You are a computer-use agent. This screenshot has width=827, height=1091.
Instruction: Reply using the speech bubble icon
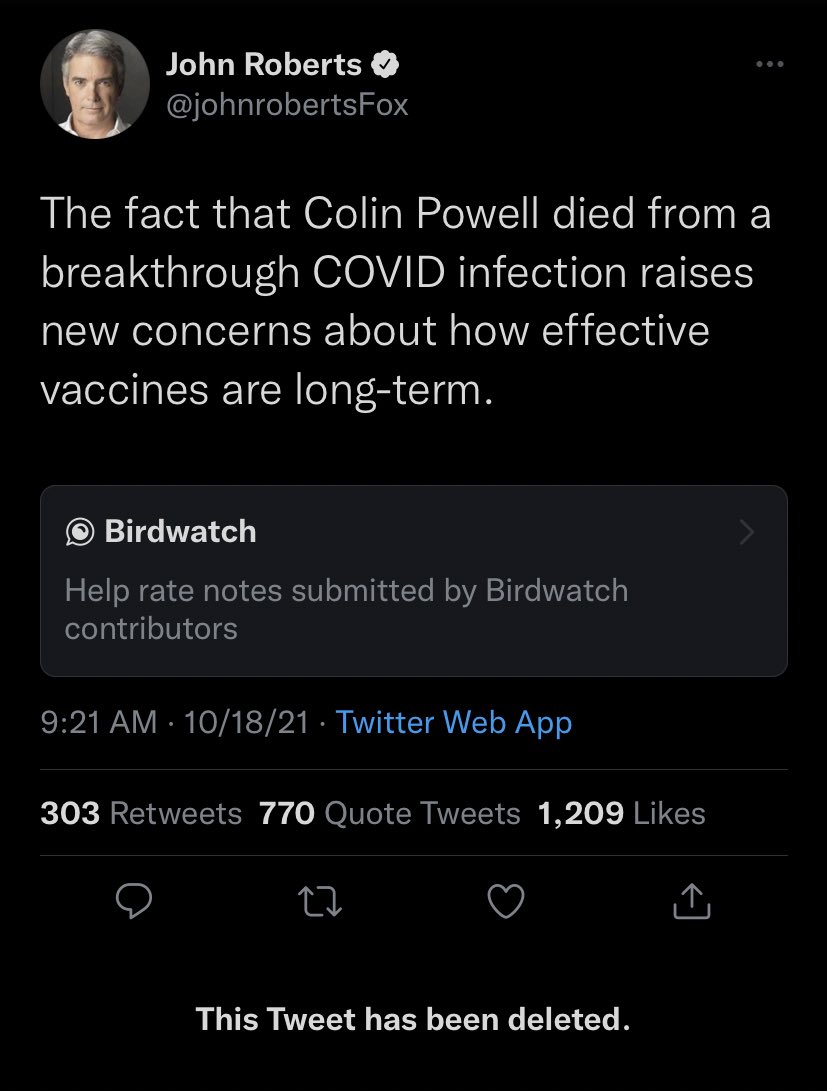pos(133,903)
